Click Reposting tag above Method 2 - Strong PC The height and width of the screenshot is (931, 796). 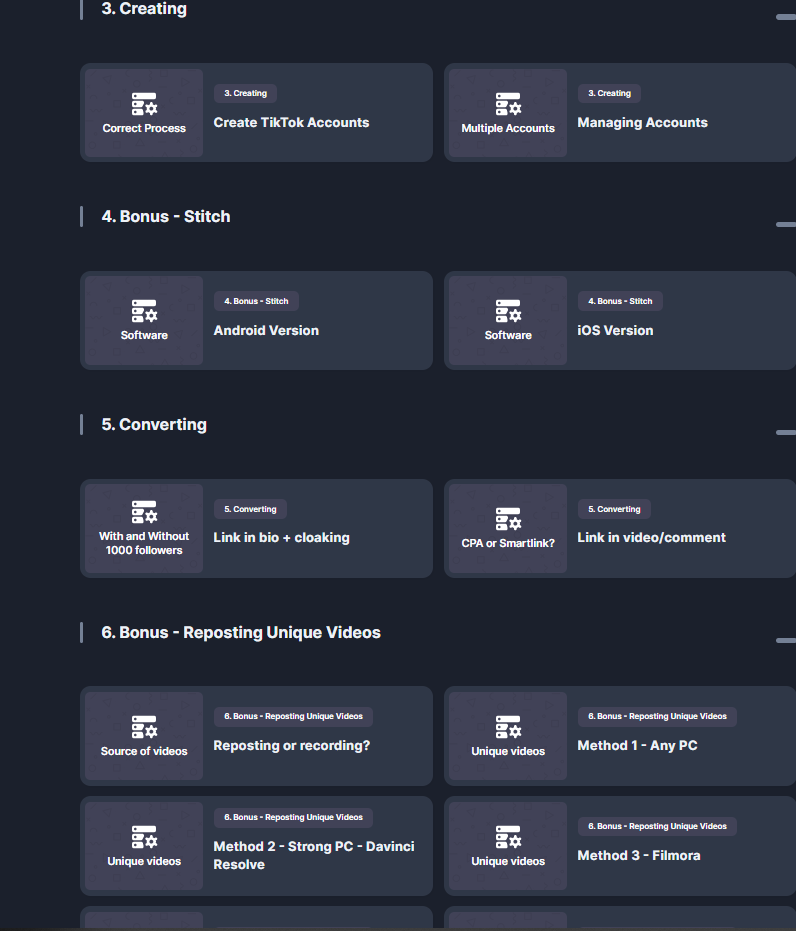click(293, 817)
